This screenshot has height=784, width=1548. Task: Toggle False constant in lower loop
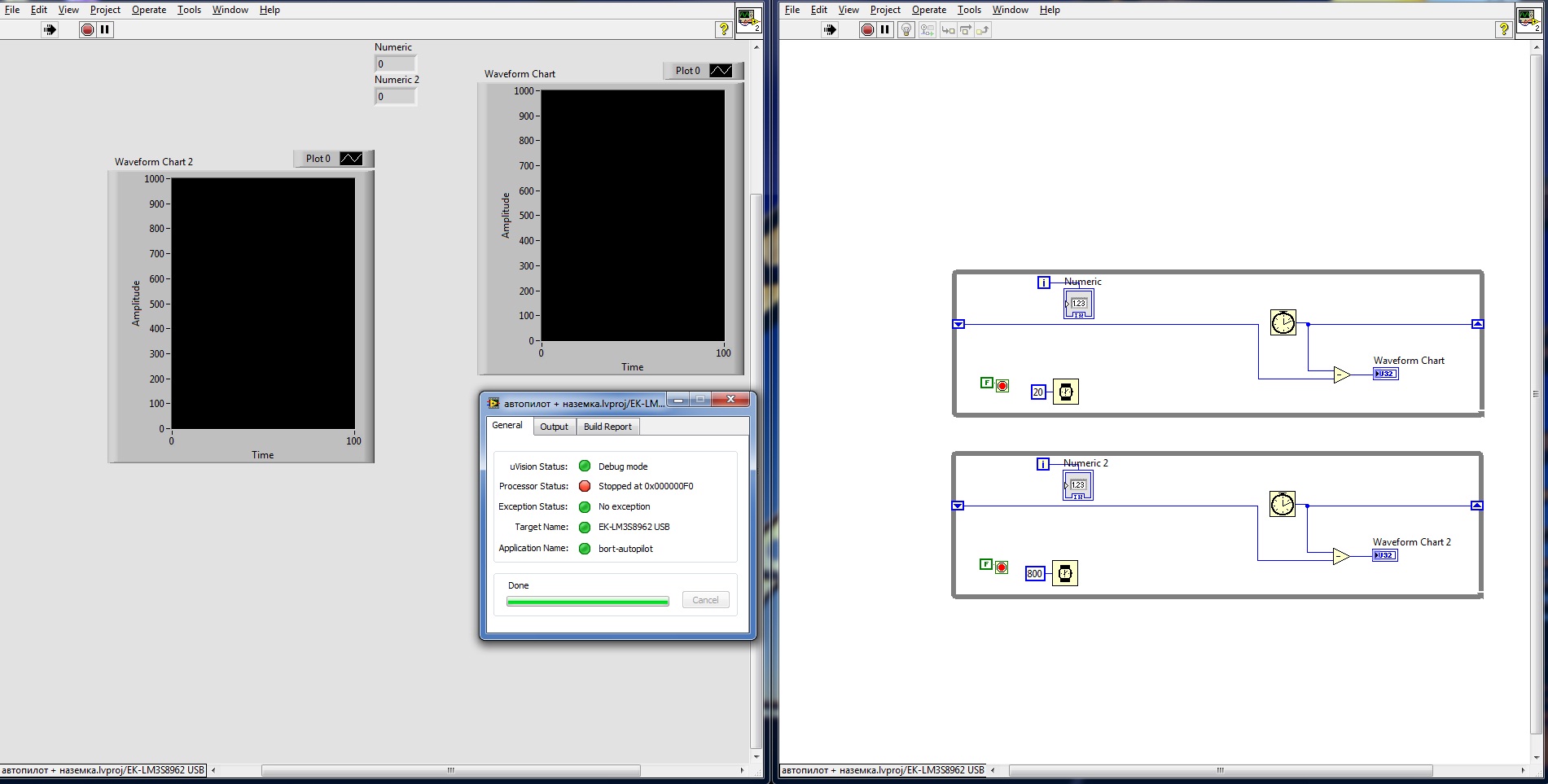click(986, 564)
